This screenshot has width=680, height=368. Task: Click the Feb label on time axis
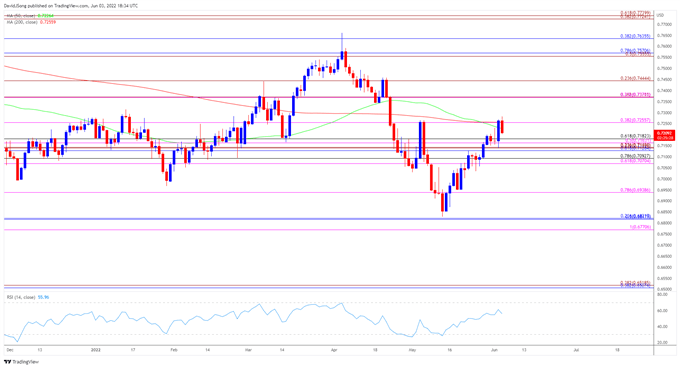[173, 349]
